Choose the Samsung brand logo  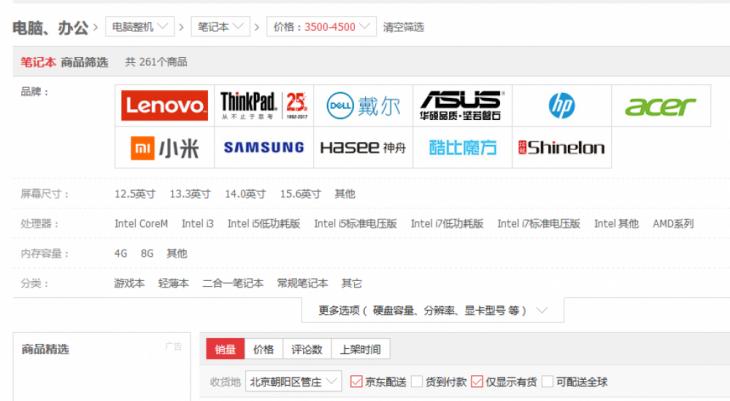pyautogui.click(x=264, y=148)
